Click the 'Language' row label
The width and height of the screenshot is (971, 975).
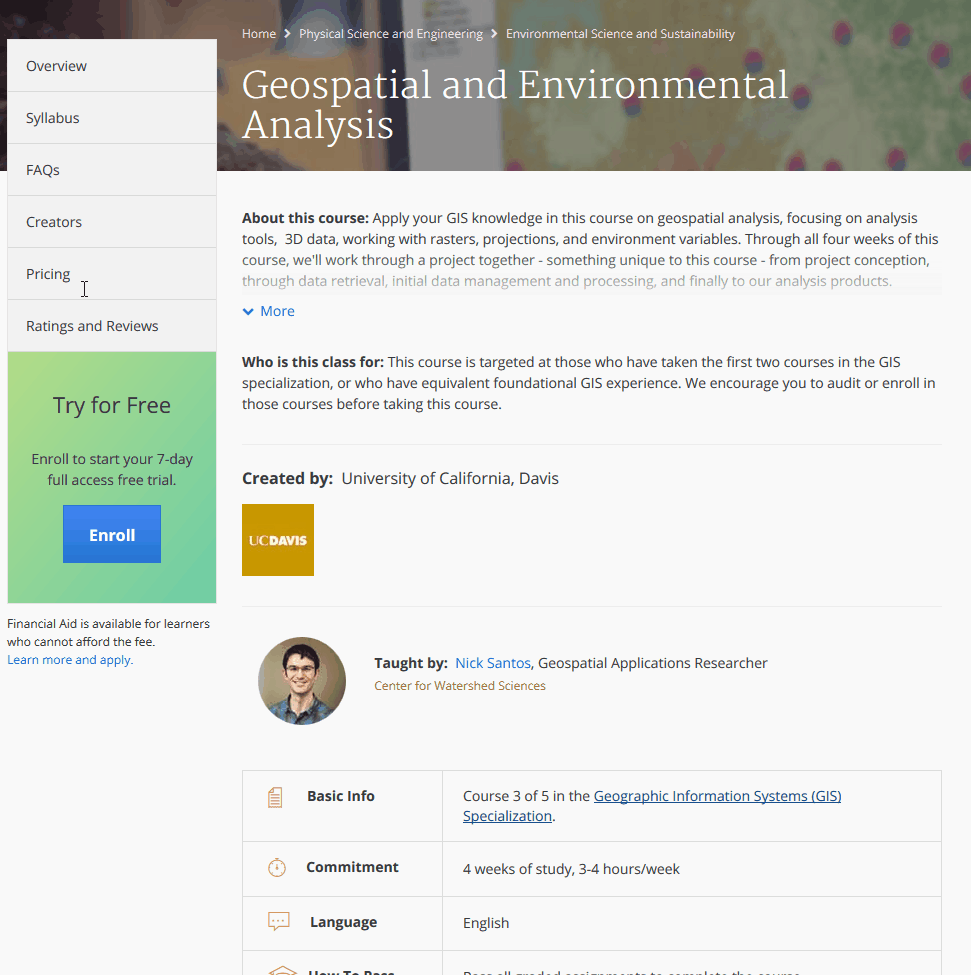tap(344, 922)
